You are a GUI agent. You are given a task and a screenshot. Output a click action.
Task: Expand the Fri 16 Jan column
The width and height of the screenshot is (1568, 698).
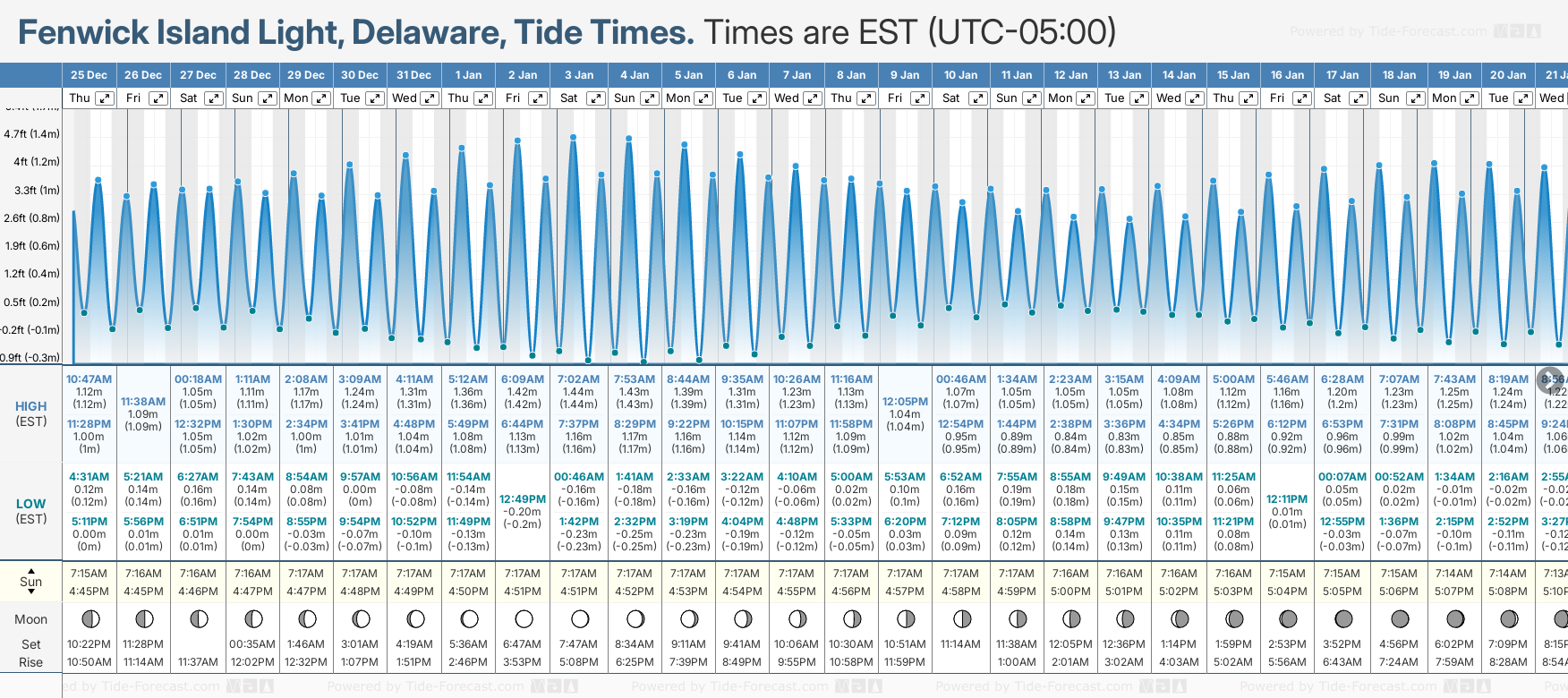click(x=1302, y=98)
